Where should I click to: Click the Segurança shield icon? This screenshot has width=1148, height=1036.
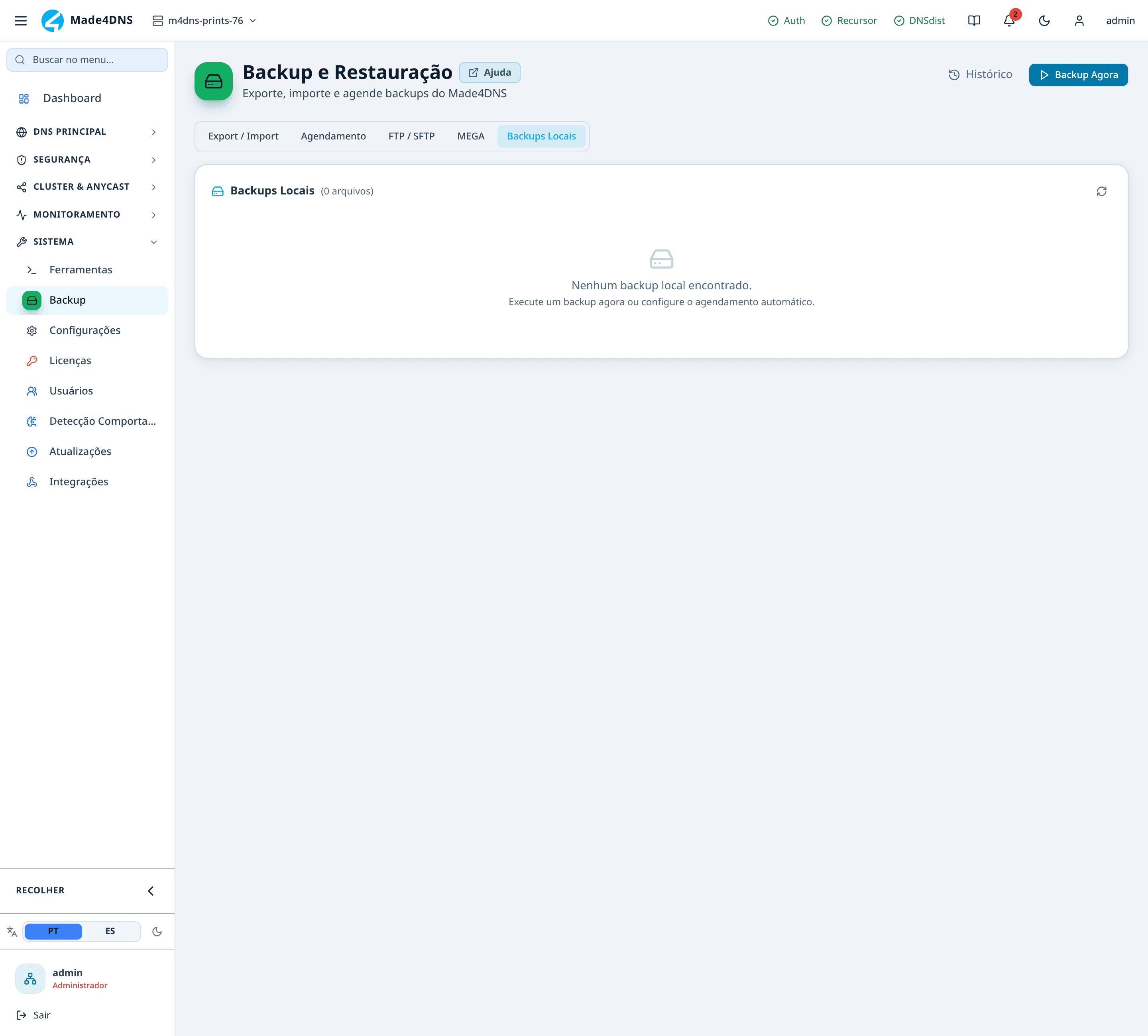(x=22, y=160)
